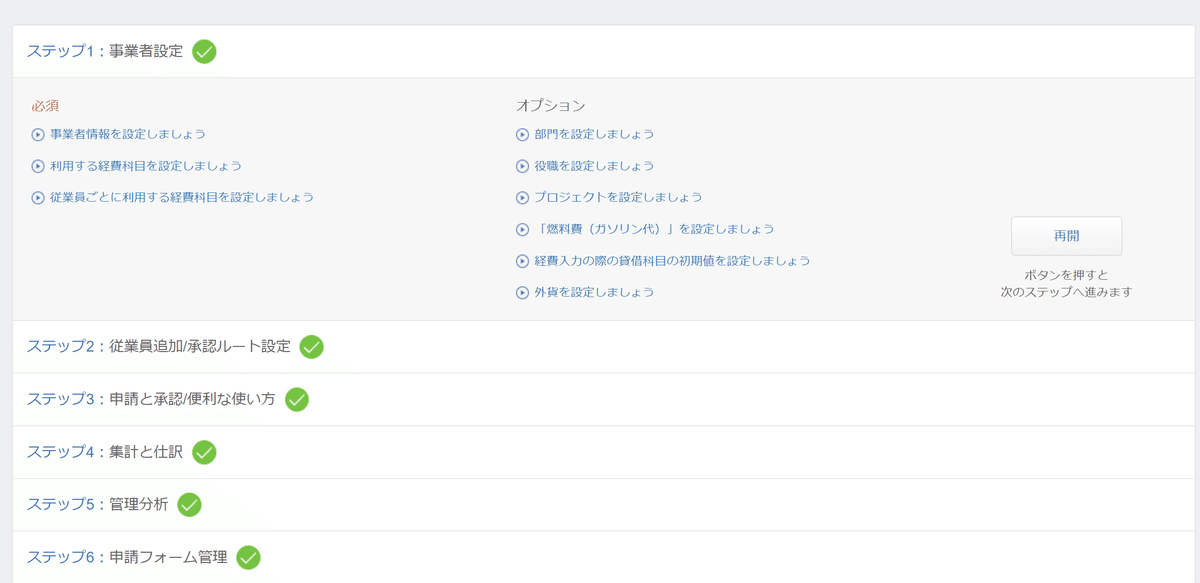Click play icon beside 利用する経費科目を設定しましょう
The width and height of the screenshot is (1200, 583).
pos(38,166)
